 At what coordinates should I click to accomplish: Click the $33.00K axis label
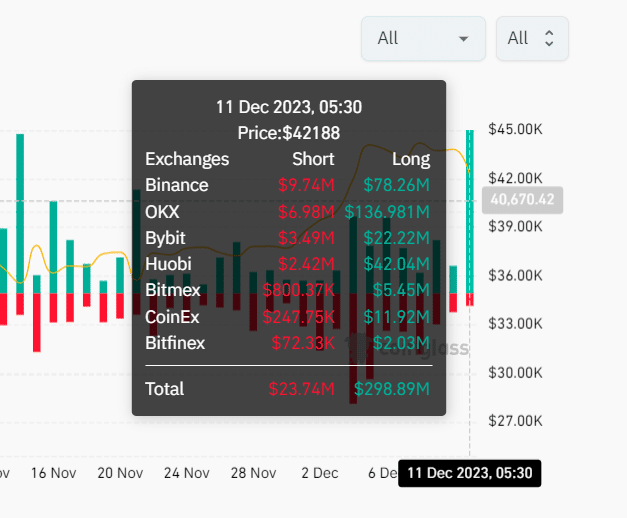point(515,323)
